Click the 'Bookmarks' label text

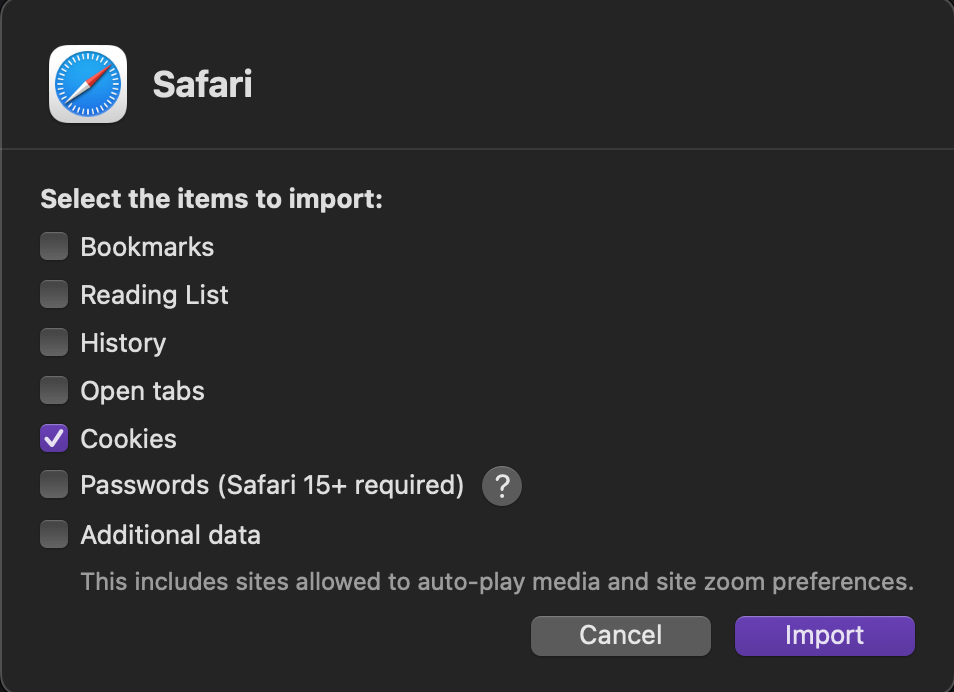click(x=147, y=247)
